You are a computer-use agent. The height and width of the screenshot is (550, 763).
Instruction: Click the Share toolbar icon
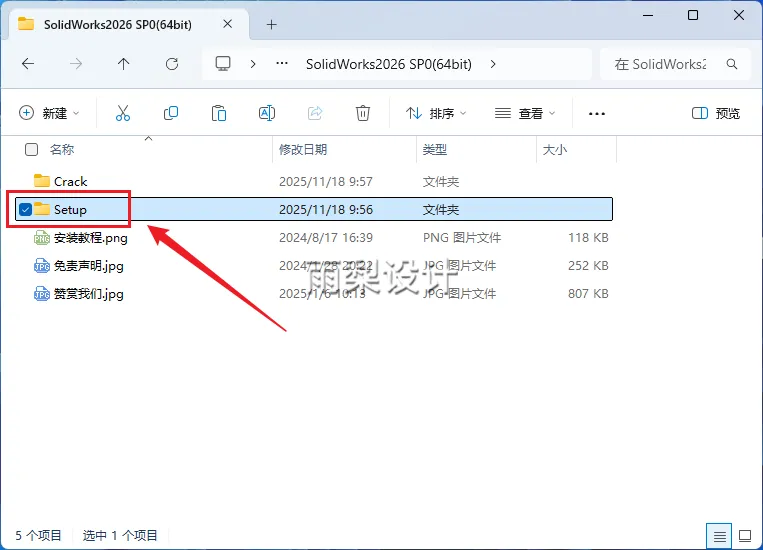[x=315, y=113]
